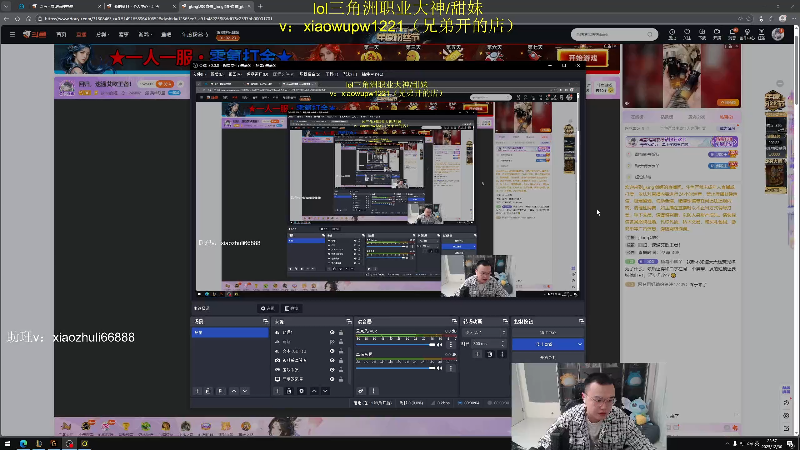The height and width of the screenshot is (450, 800).
Task: Open Windows Start menu
Action: [7, 444]
